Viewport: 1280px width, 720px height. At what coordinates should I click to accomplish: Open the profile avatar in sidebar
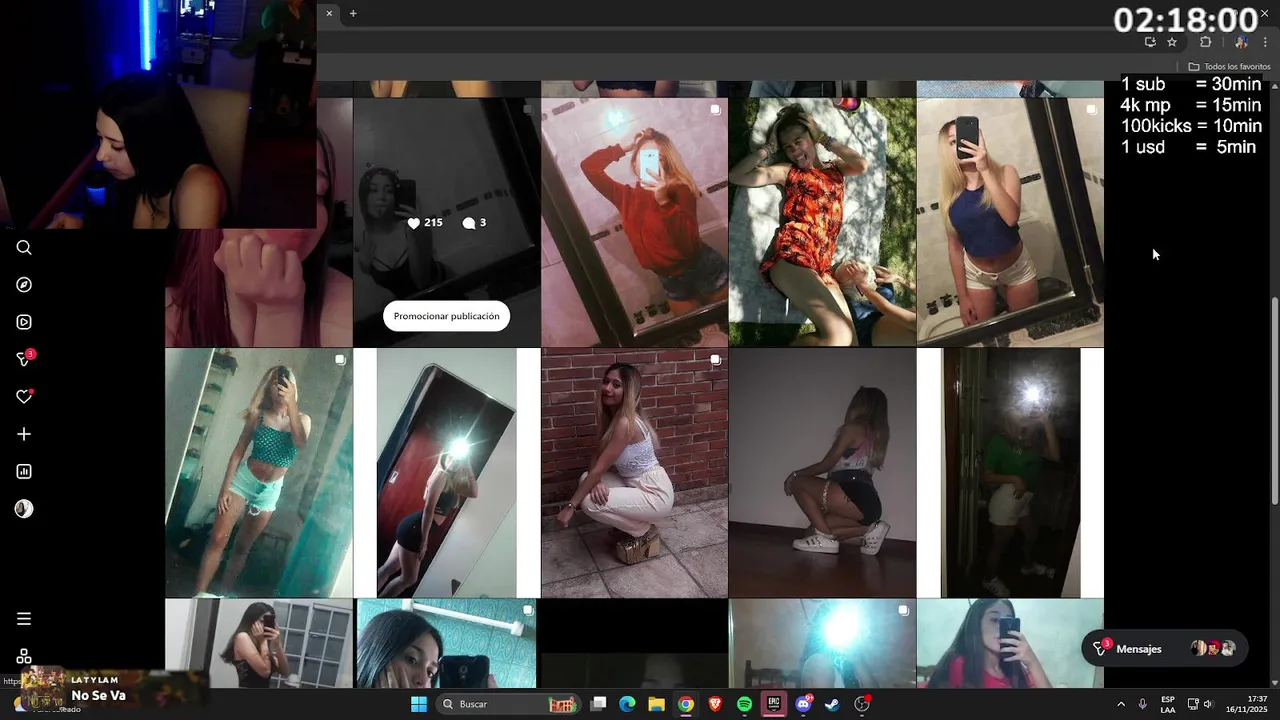24,509
